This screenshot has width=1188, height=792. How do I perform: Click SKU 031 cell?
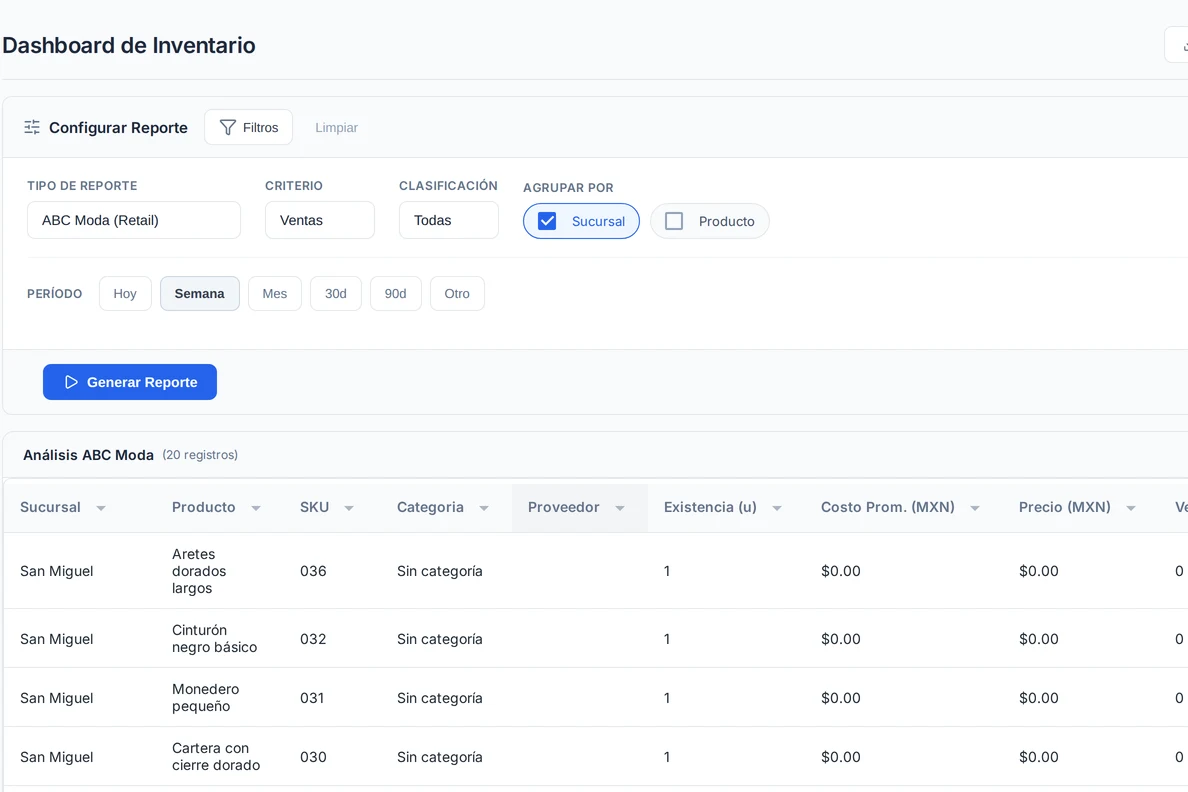coord(312,698)
